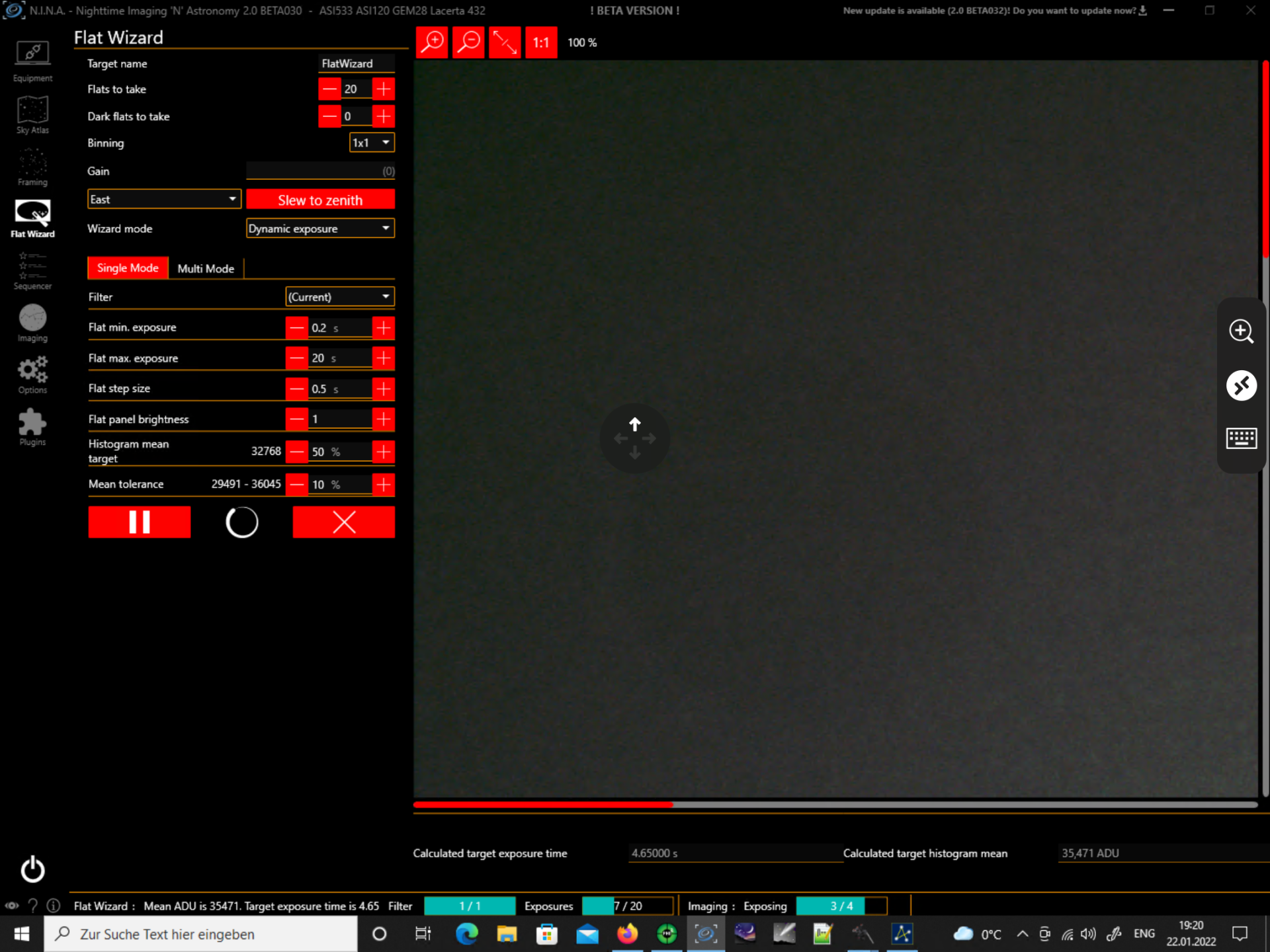
Task: Click the power icon at sidebar bottom
Action: tap(32, 869)
